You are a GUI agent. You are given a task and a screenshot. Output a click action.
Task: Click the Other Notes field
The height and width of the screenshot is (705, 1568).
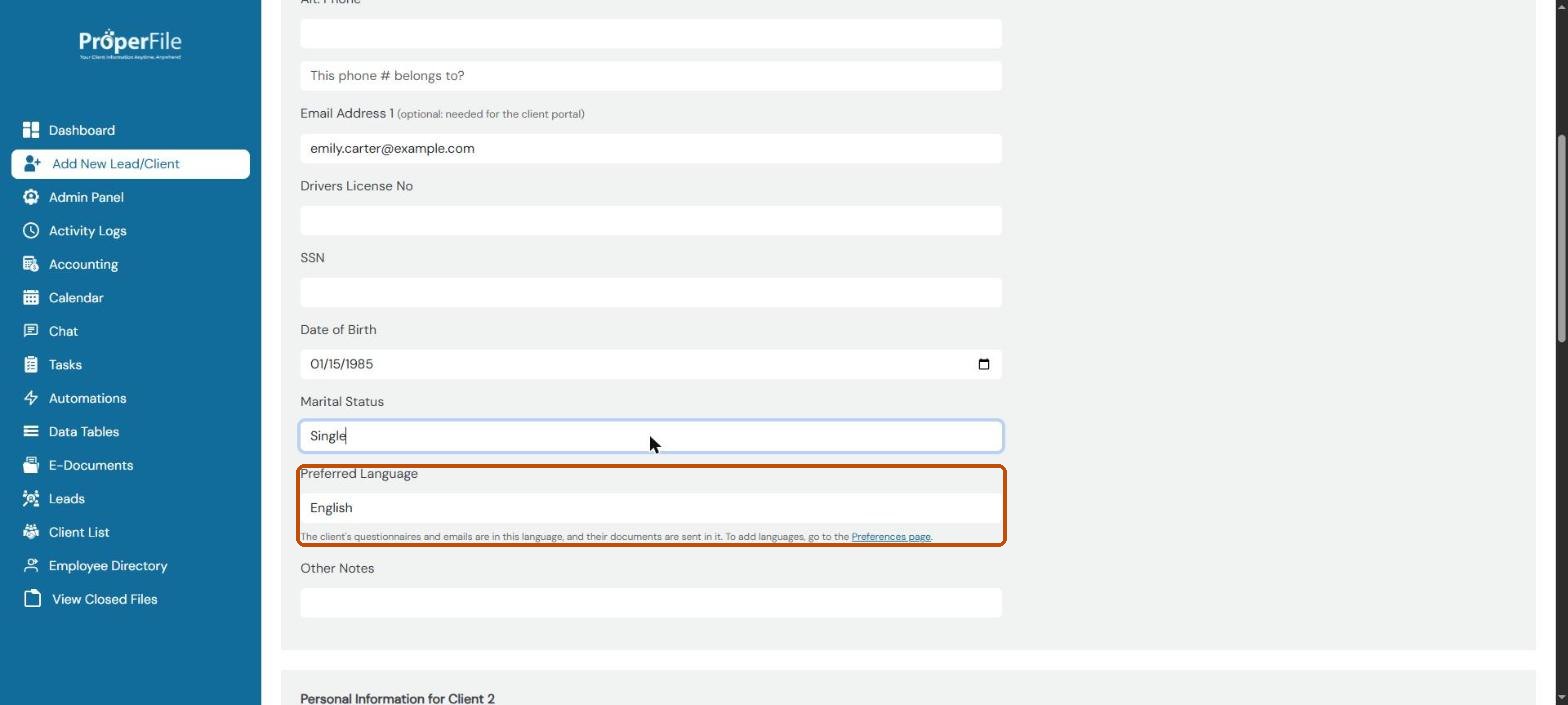pyautogui.click(x=651, y=602)
